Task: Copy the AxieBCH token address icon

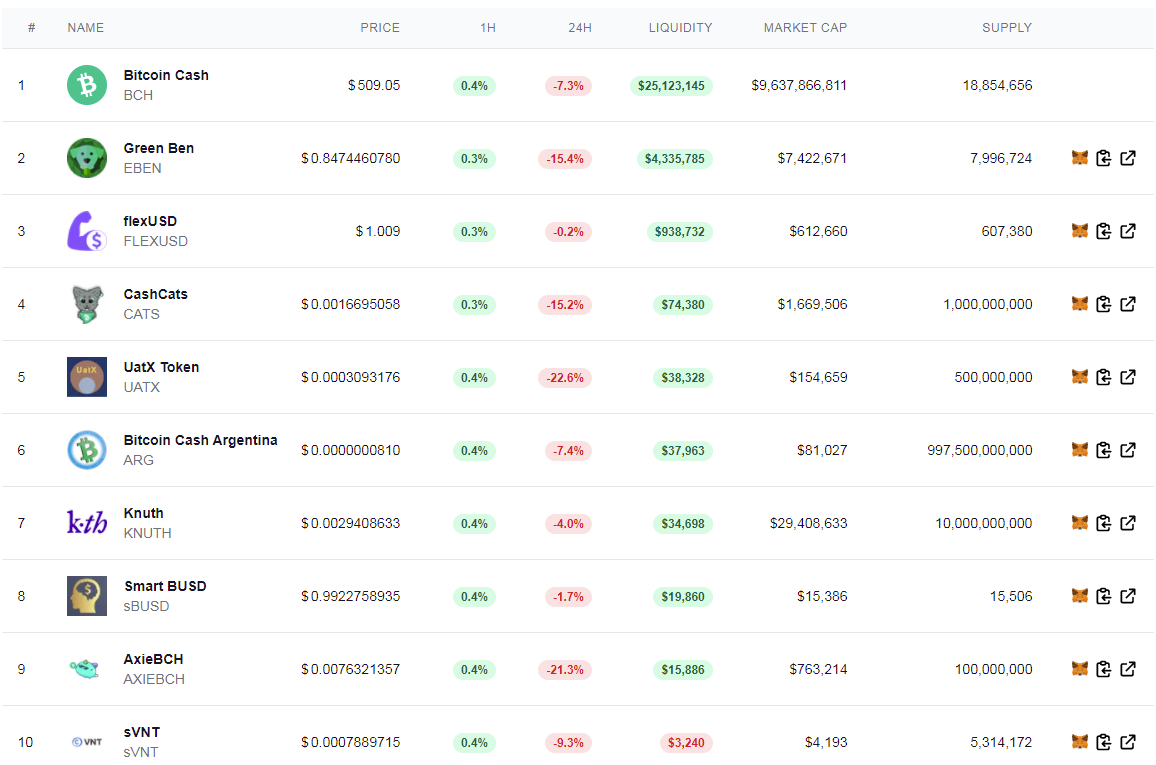Action: pyautogui.click(x=1104, y=668)
